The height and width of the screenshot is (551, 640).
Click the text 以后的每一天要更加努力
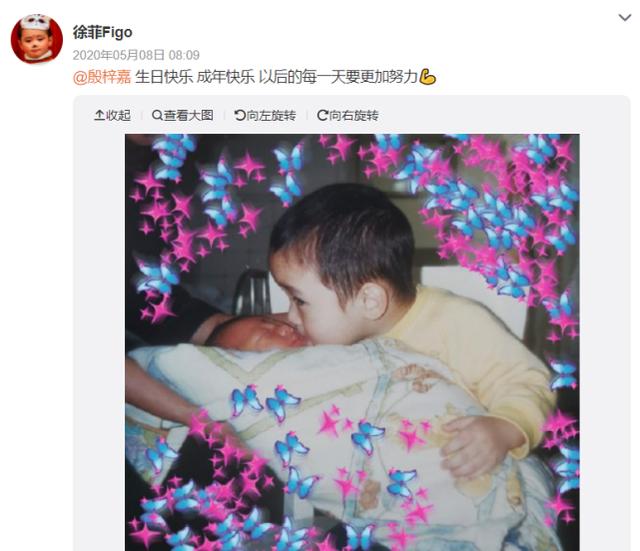pos(338,77)
